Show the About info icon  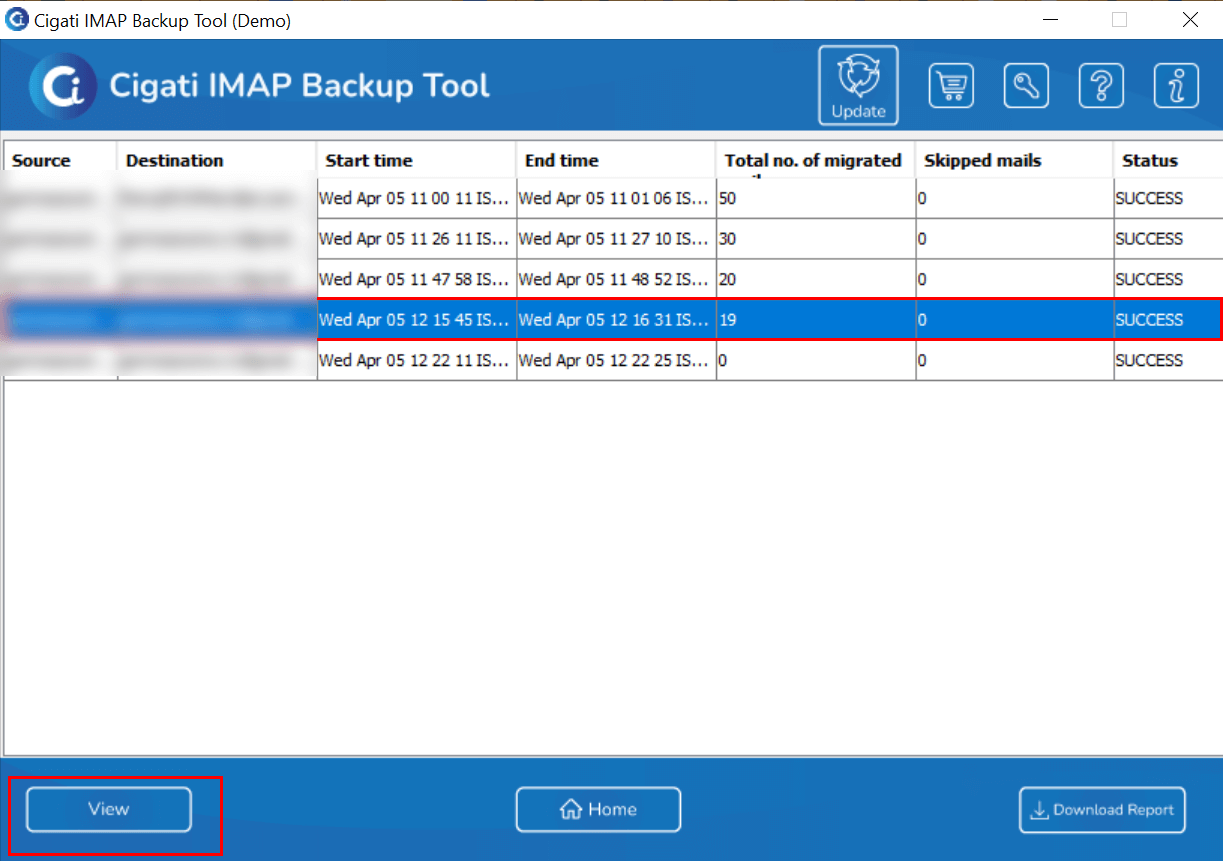click(1176, 86)
